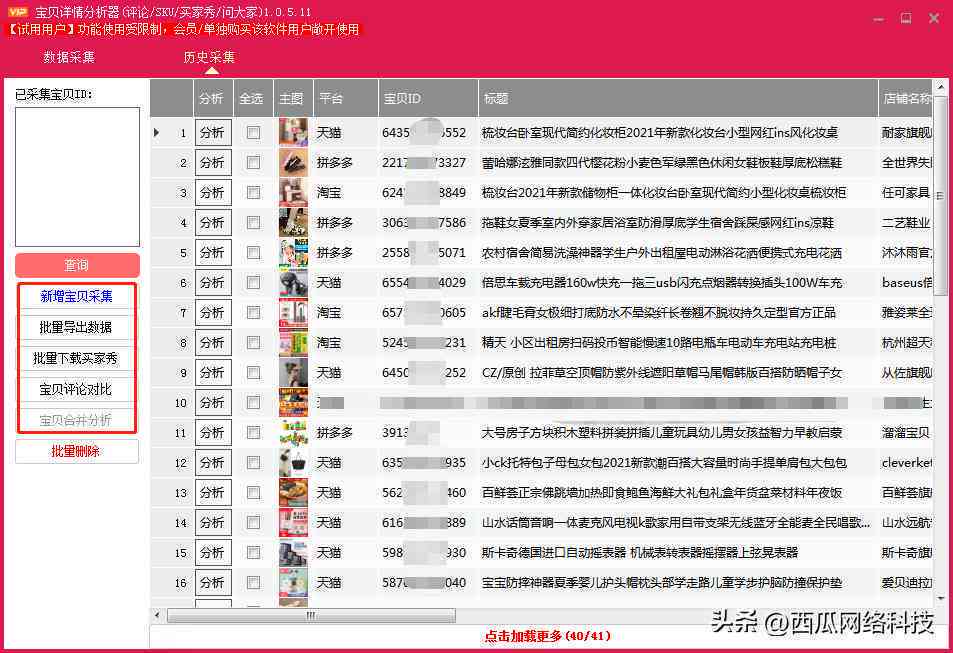Click title starting 农村宿舍简易洗澡神器
Viewport: 953px width, 653px height.
[661, 253]
